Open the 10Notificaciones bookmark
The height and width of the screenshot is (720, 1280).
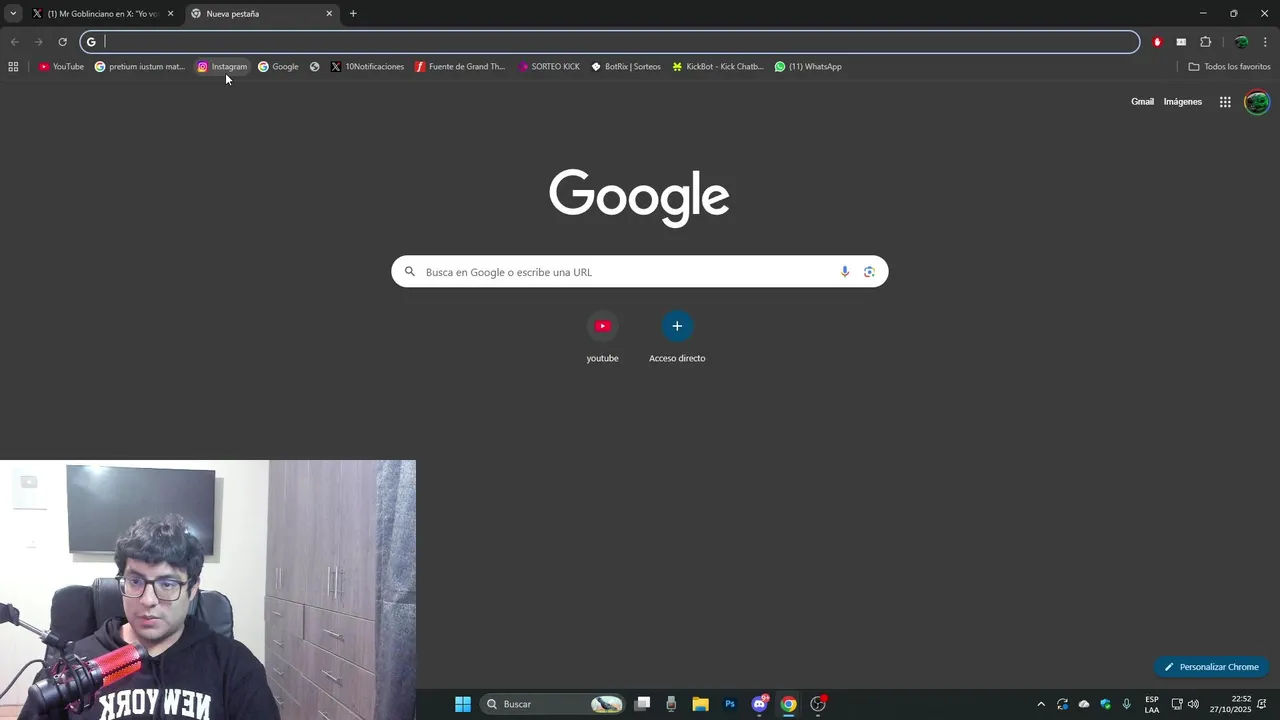tap(367, 67)
